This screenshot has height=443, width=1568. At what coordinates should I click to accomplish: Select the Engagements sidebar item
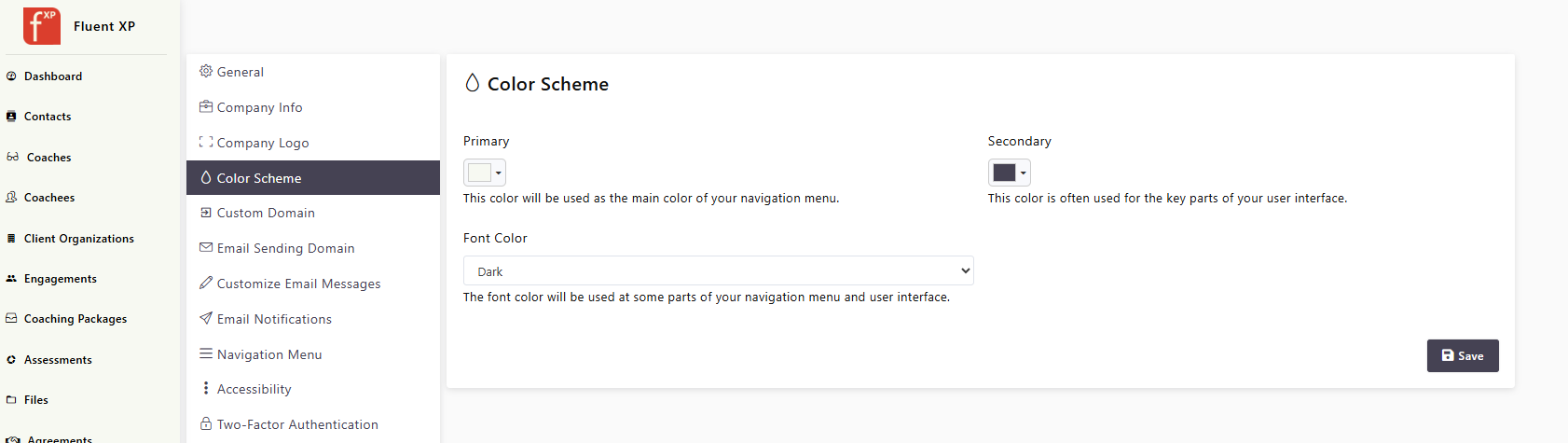pos(61,279)
